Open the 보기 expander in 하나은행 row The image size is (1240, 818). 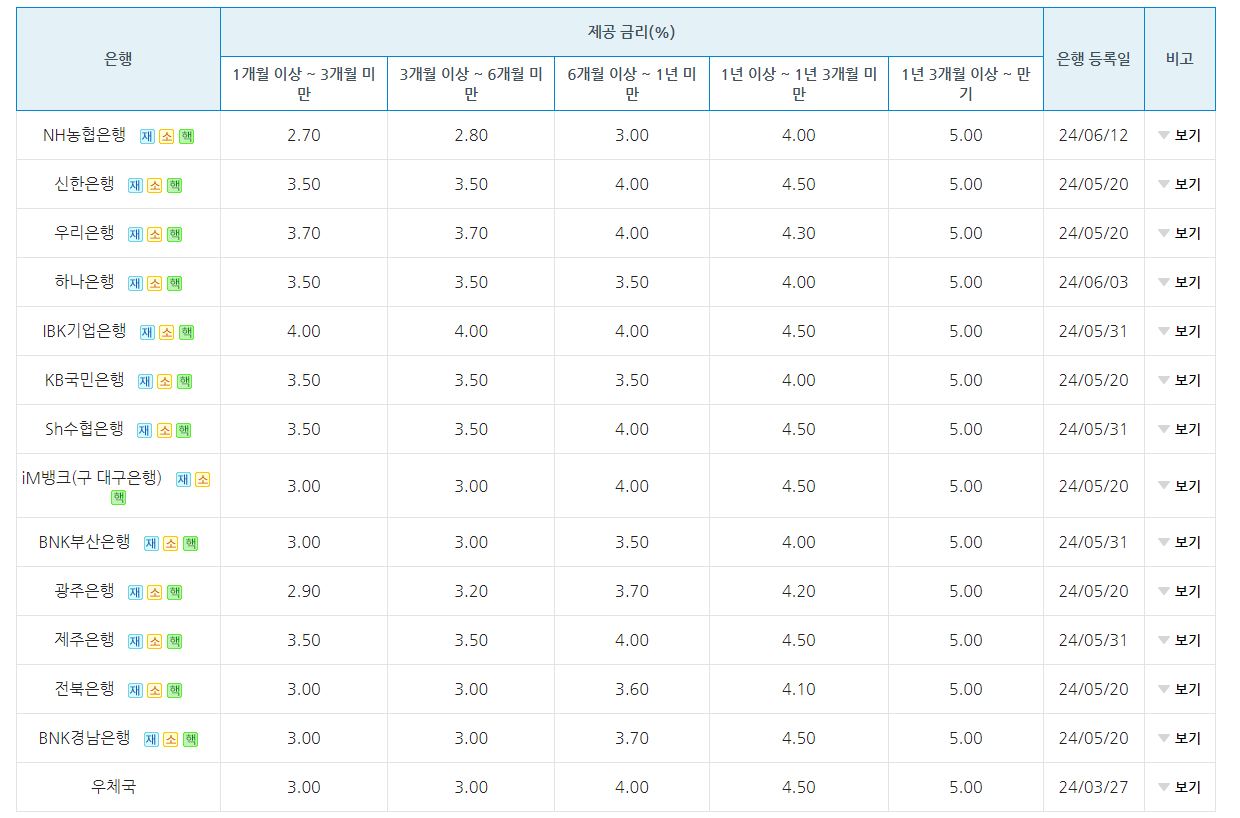1180,282
